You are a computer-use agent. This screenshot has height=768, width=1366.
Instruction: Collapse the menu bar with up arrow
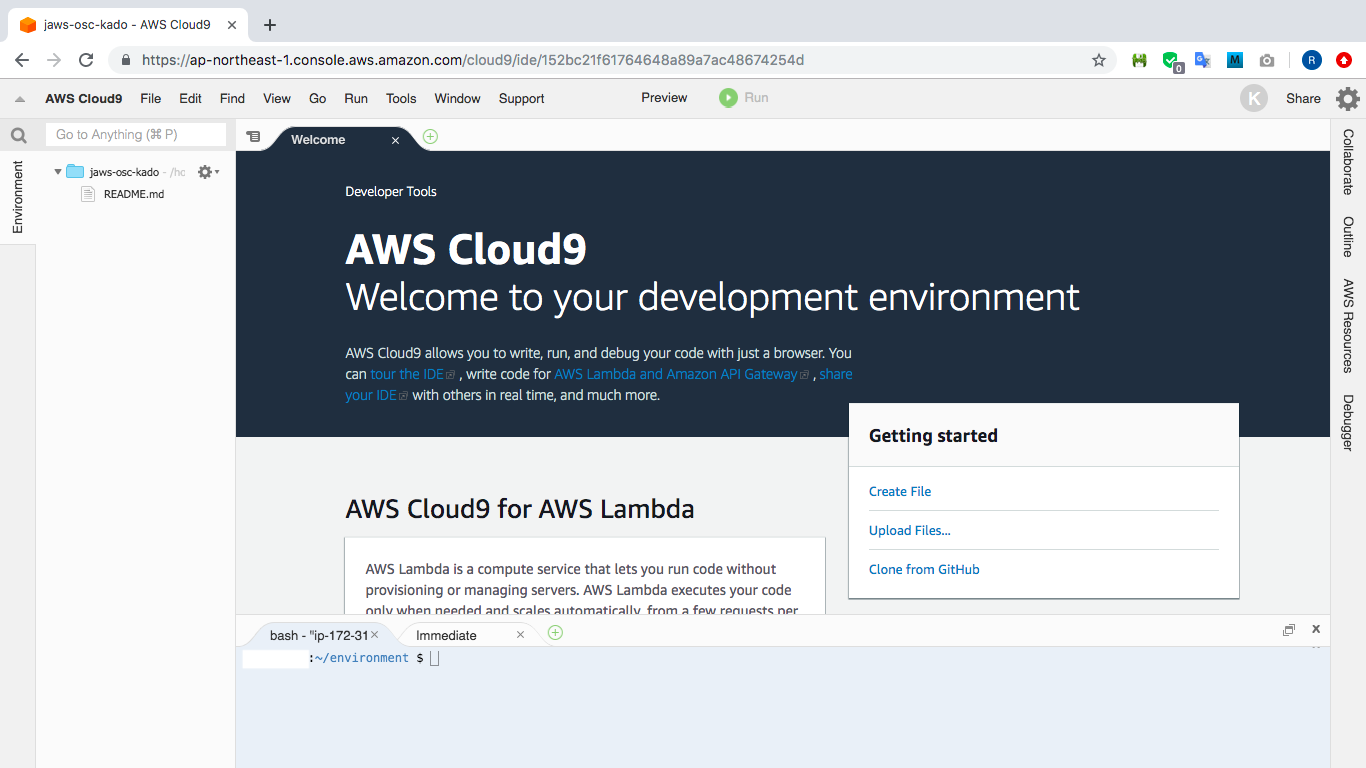click(20, 99)
